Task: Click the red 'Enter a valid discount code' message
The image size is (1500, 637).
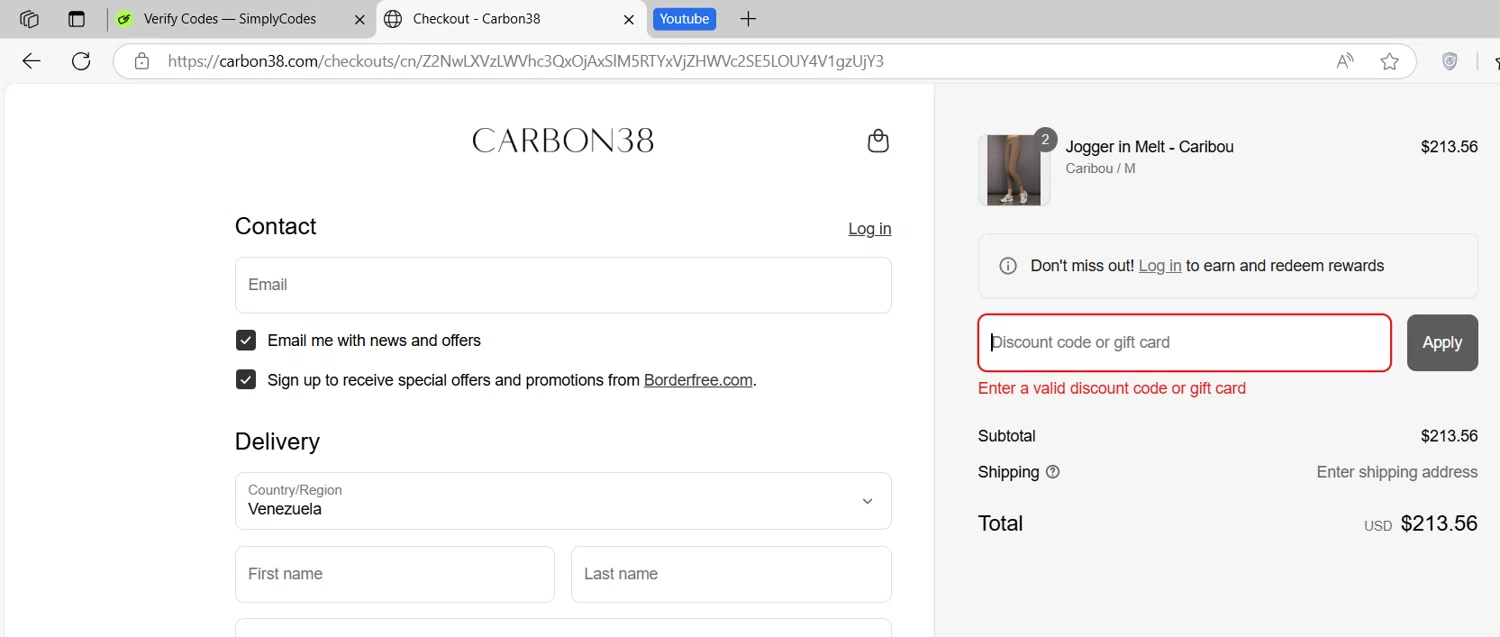Action: (1112, 388)
